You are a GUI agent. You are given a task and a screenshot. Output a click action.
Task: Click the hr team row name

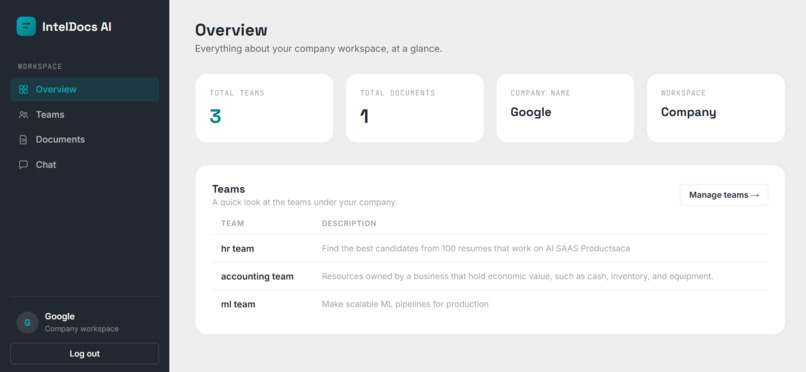[x=237, y=249]
